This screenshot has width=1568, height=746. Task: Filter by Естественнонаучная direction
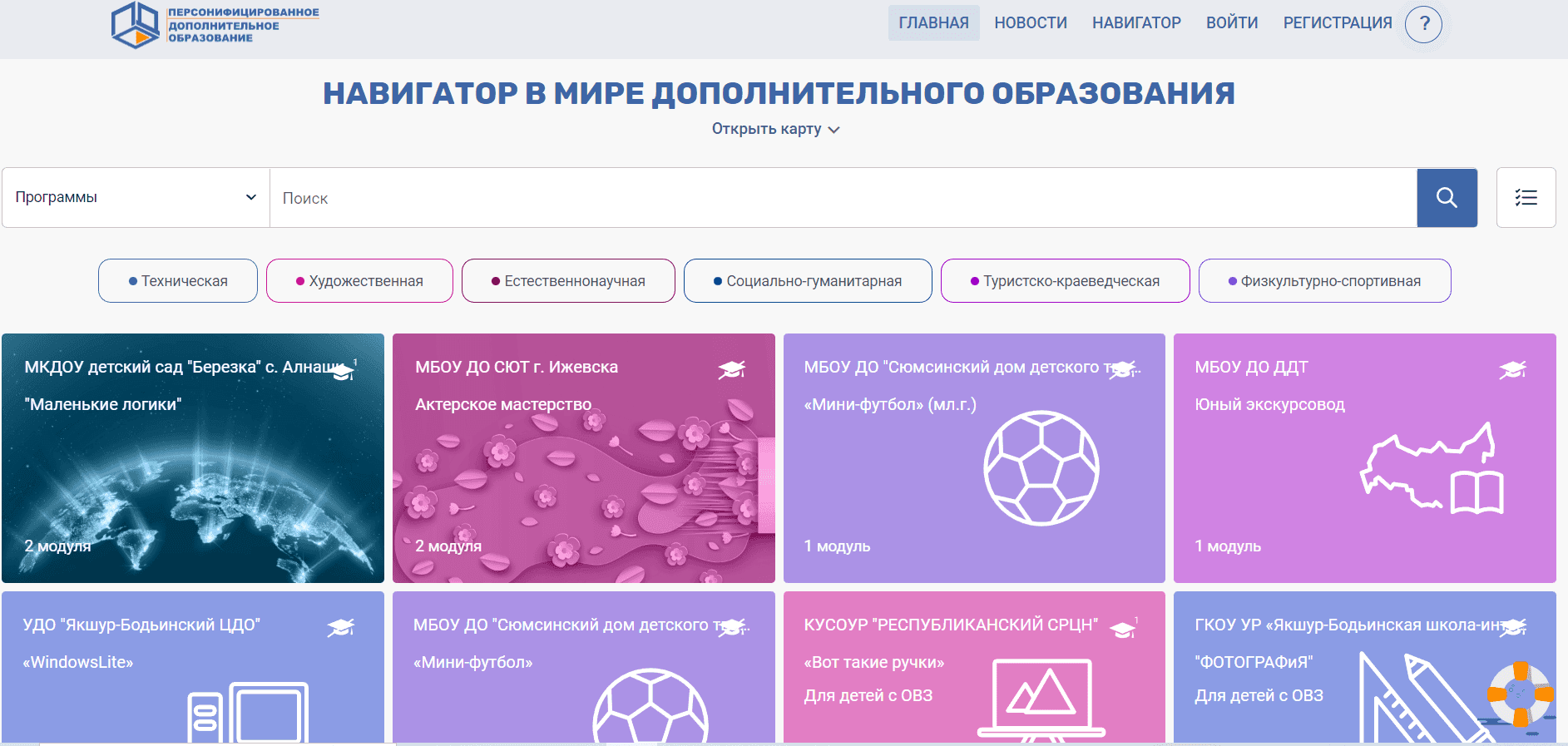pyautogui.click(x=568, y=281)
